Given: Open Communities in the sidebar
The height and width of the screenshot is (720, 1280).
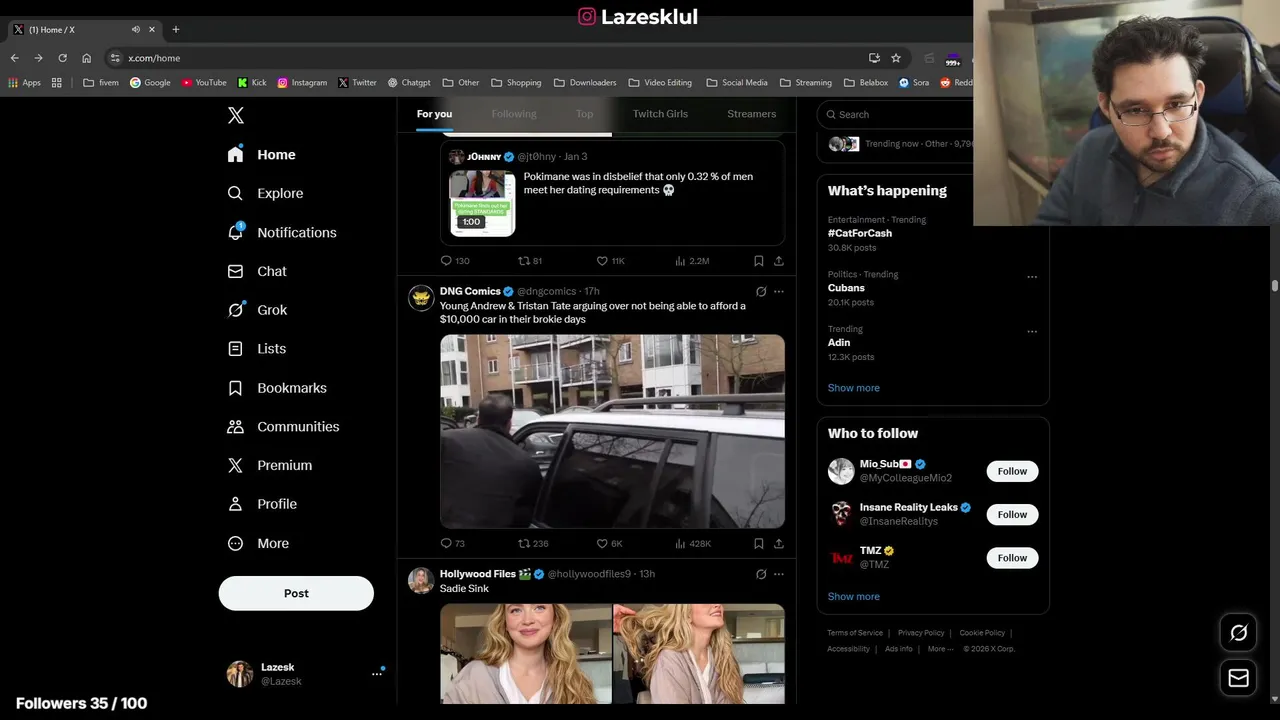Looking at the screenshot, I should pos(284,426).
